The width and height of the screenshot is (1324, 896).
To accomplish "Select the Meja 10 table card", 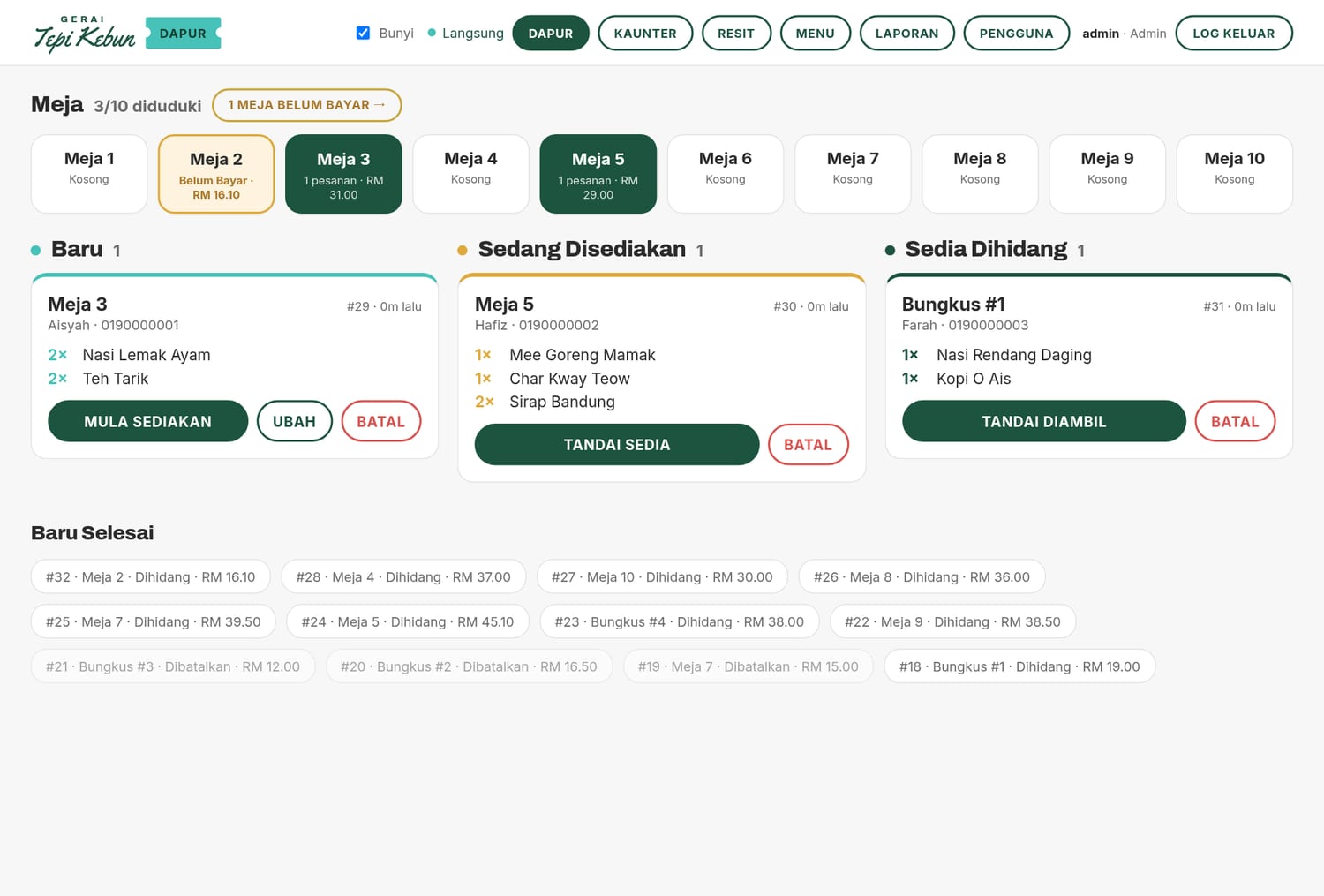I will coord(1235,174).
